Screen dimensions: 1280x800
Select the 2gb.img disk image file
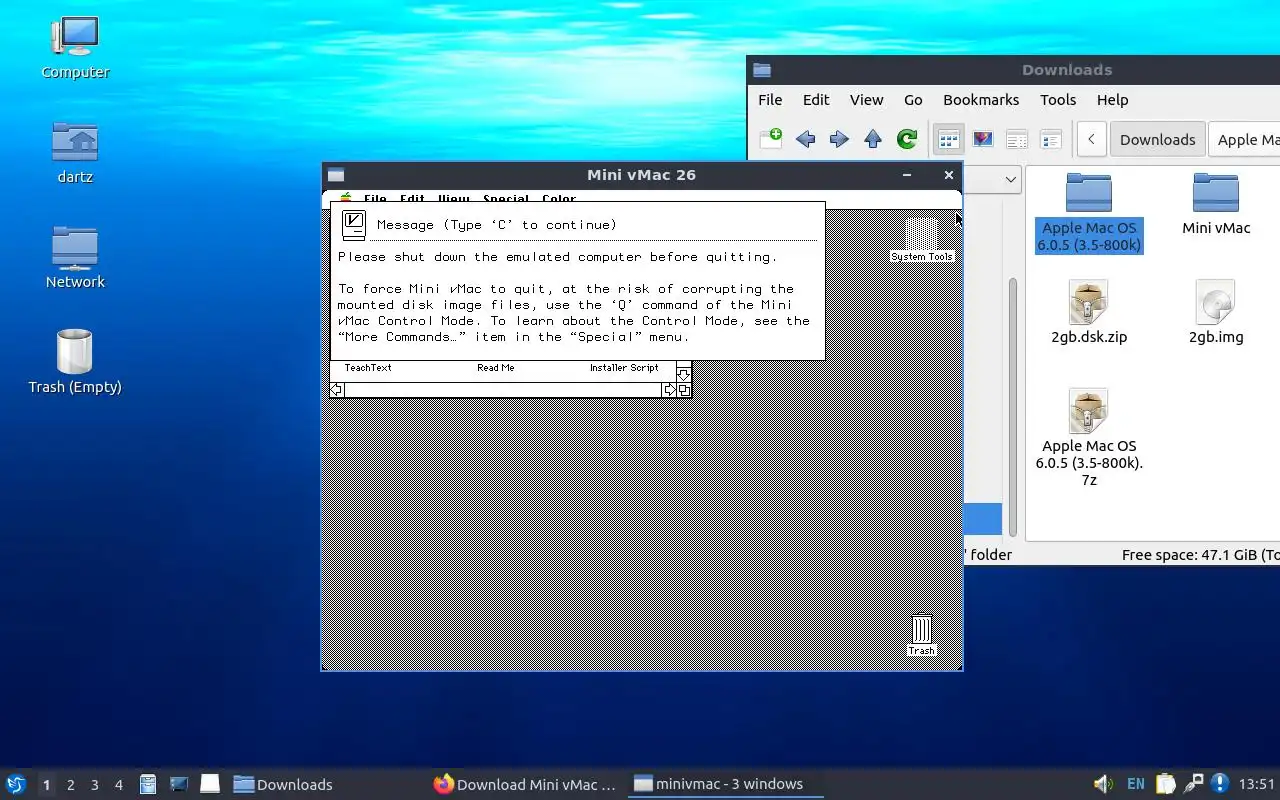1216,312
